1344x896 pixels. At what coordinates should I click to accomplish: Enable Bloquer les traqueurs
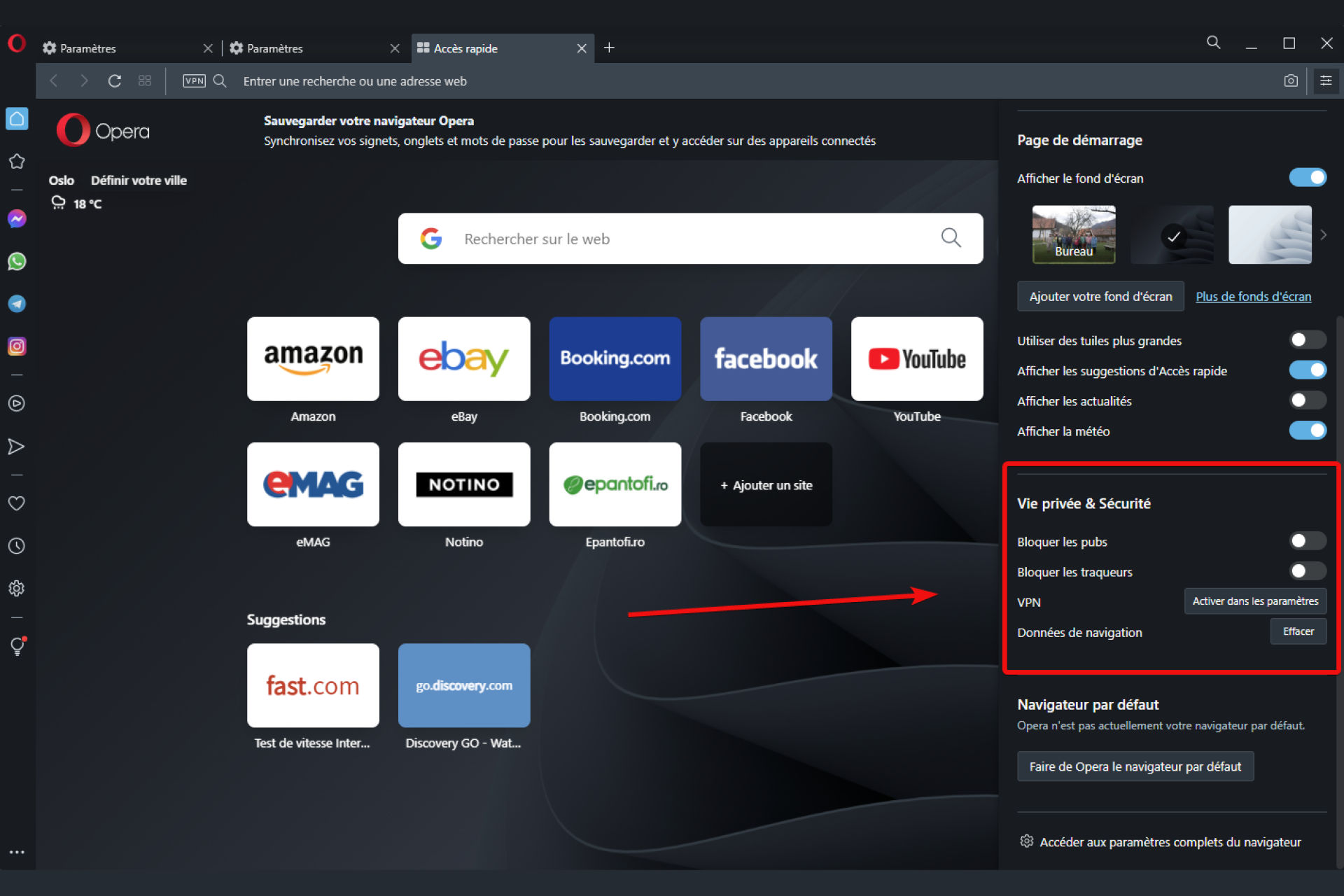click(x=1308, y=571)
